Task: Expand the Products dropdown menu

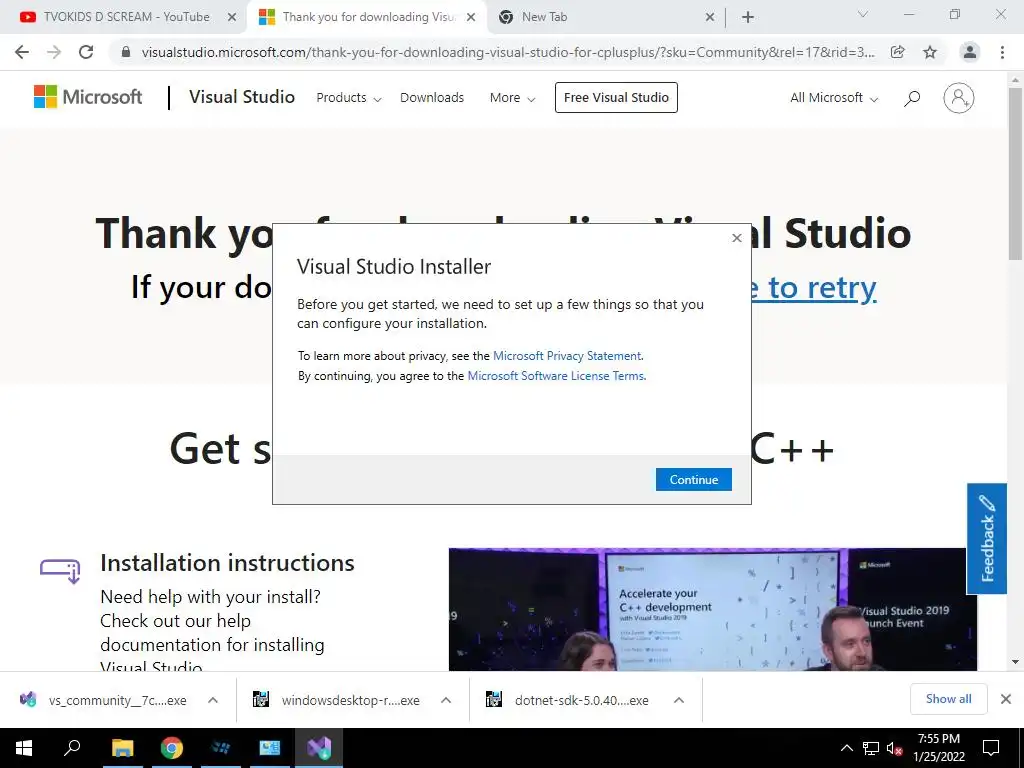Action: click(349, 98)
